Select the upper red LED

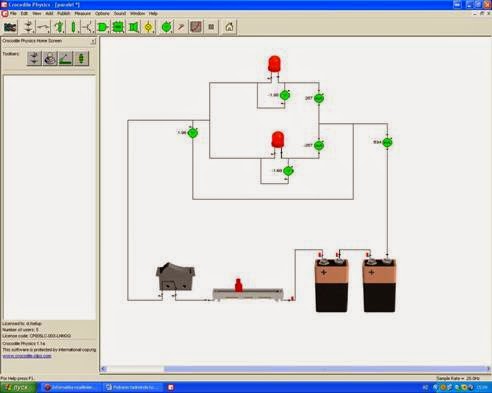pyautogui.click(x=274, y=64)
